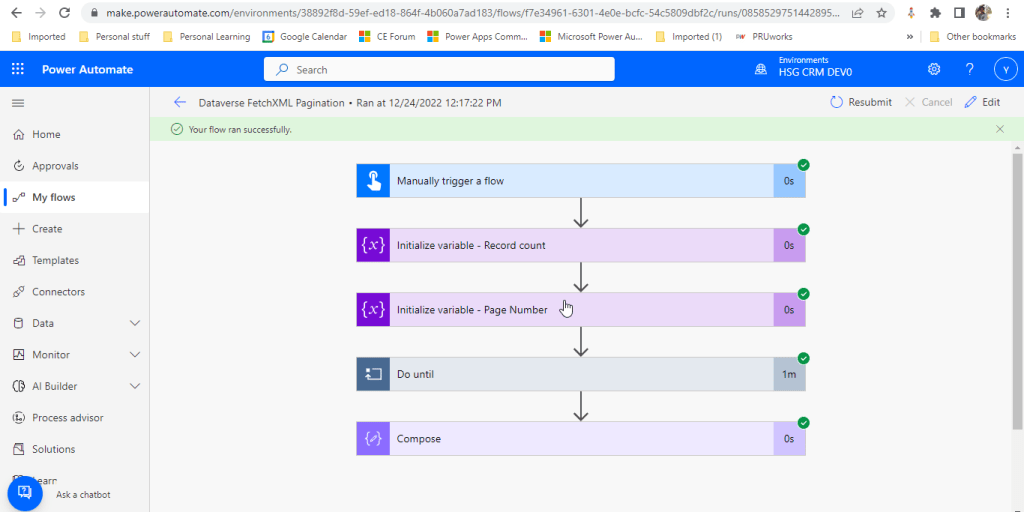
Task: Expand the Data section in sidebar
Action: [x=135, y=323]
